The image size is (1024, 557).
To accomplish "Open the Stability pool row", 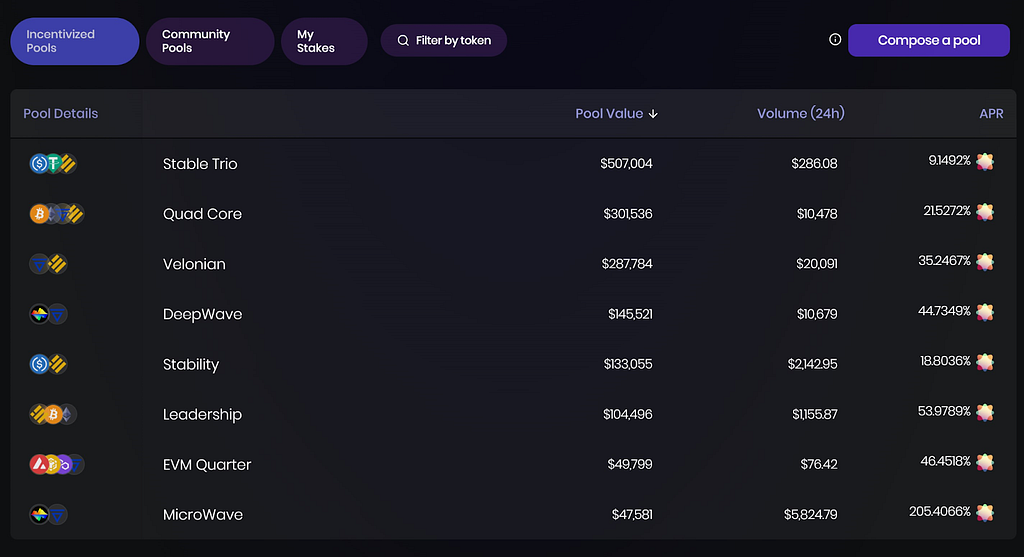I will coord(191,364).
